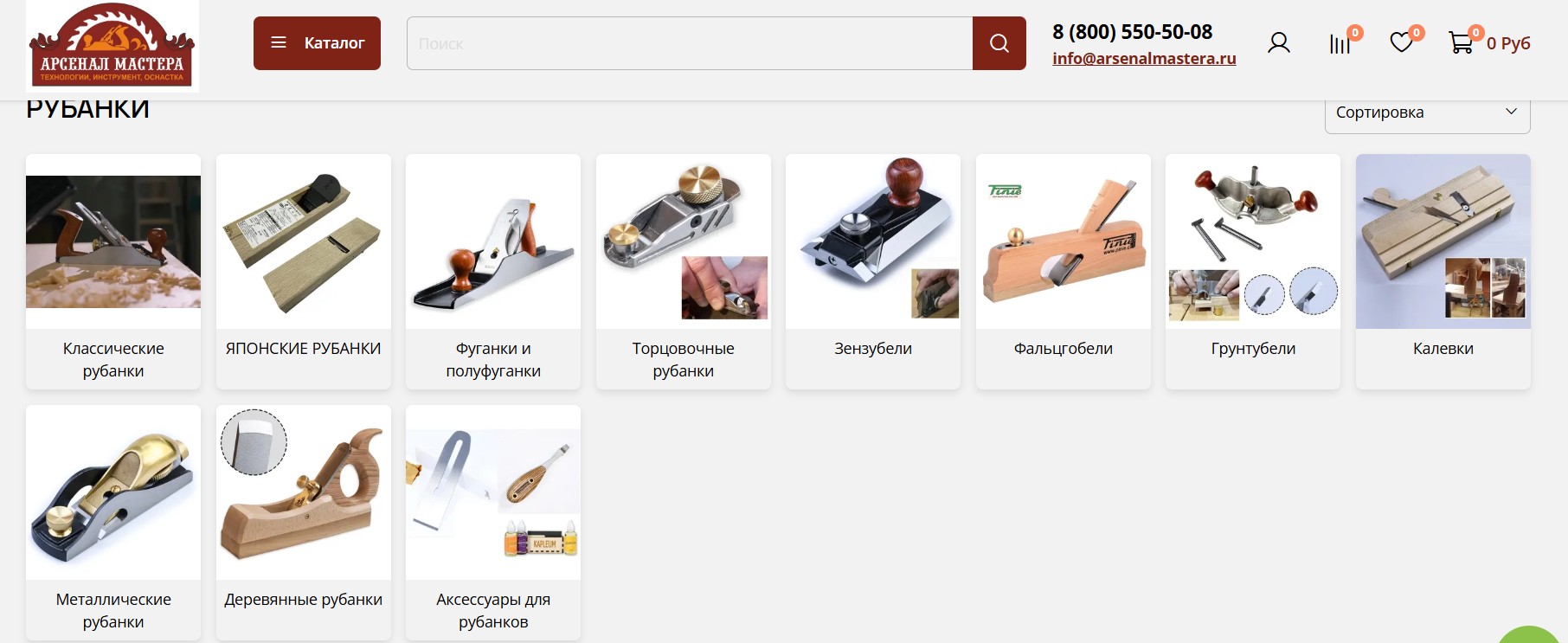Open the wishlist heart icon

coord(1401,42)
